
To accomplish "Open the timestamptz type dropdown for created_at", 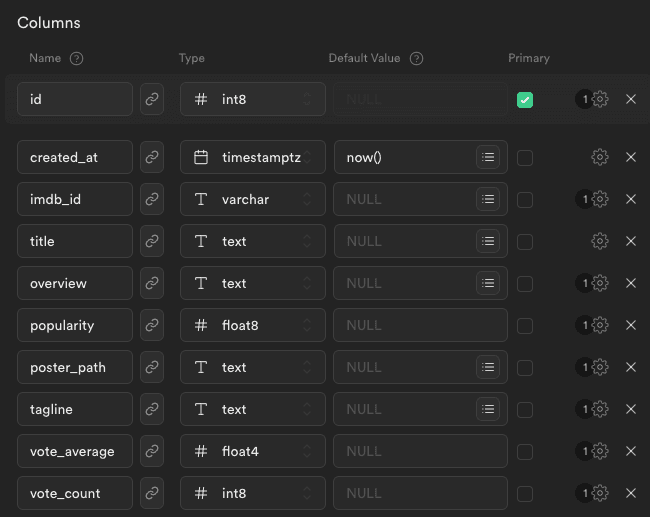I will [x=253, y=157].
